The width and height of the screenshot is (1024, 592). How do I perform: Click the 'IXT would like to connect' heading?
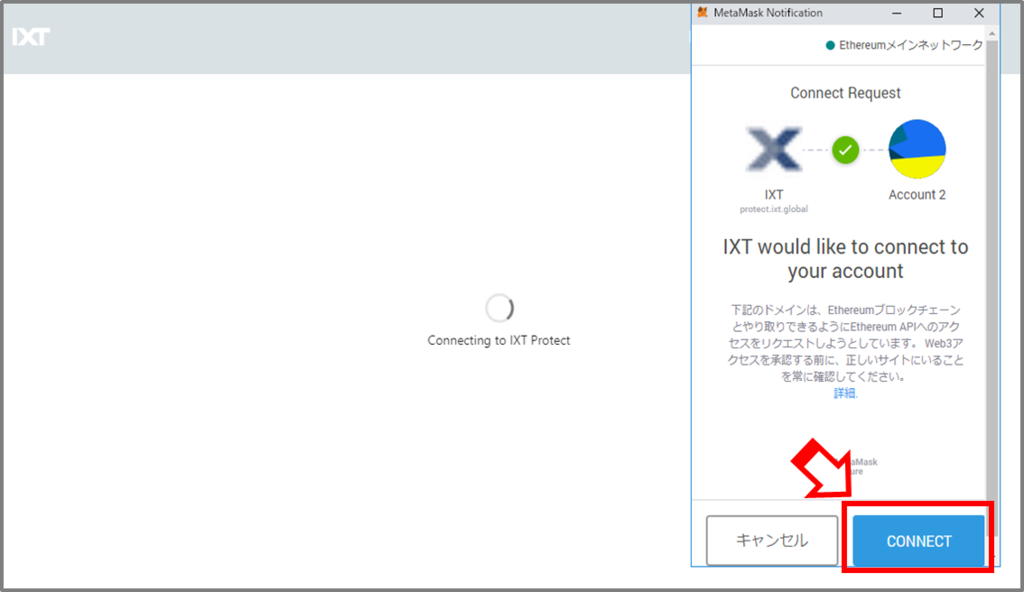(x=845, y=259)
